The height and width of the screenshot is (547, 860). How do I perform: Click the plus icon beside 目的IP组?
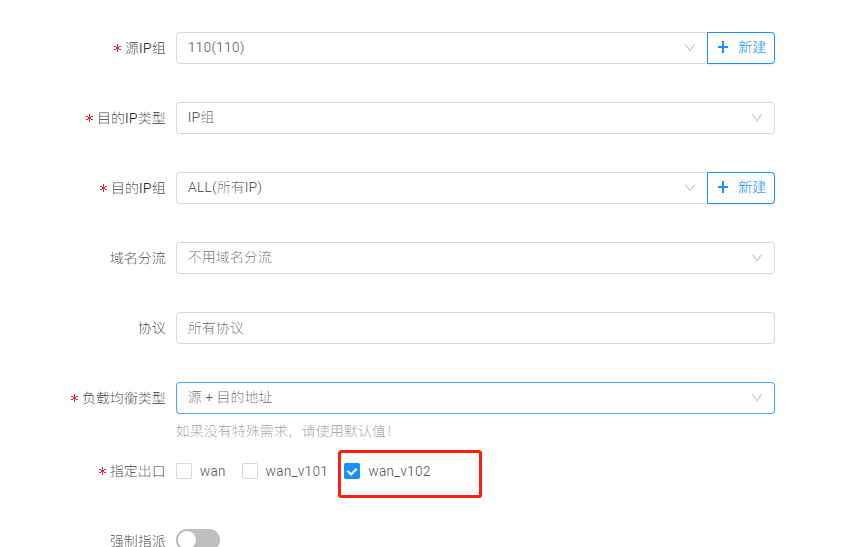click(723, 188)
